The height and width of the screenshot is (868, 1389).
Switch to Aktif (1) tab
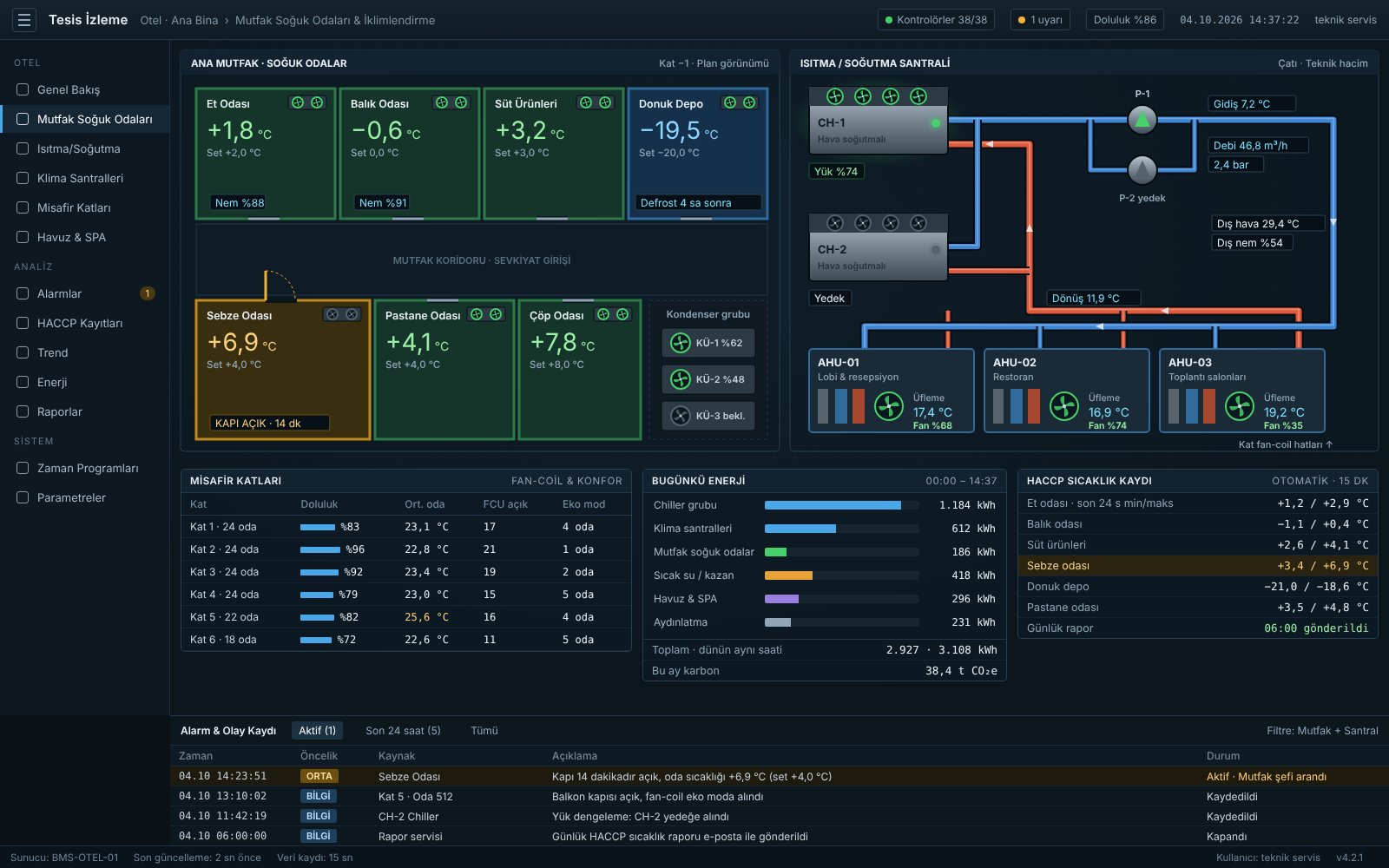317,731
